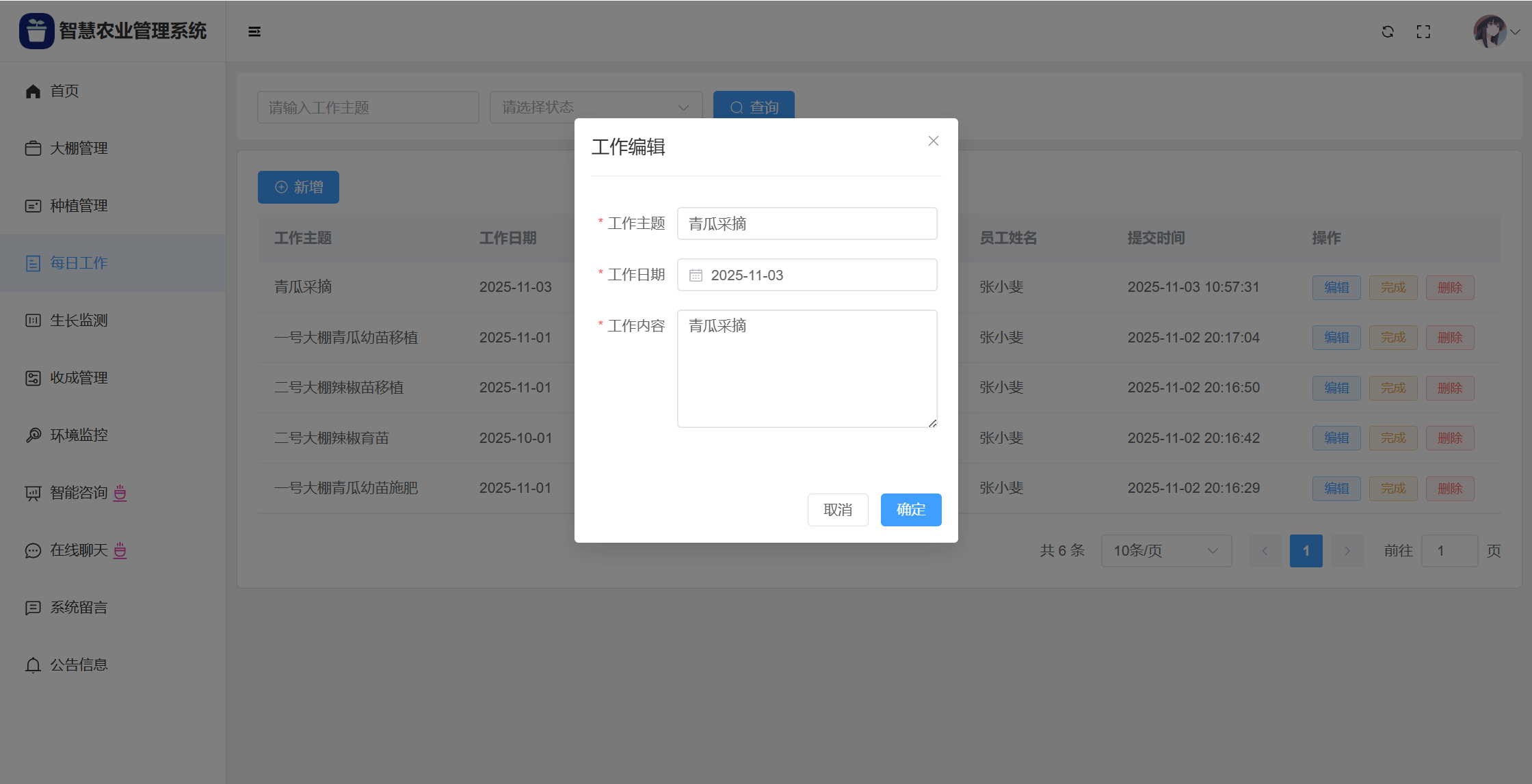Viewport: 1532px width, 784px height.
Task: Click the refresh icon in header
Action: (1388, 31)
